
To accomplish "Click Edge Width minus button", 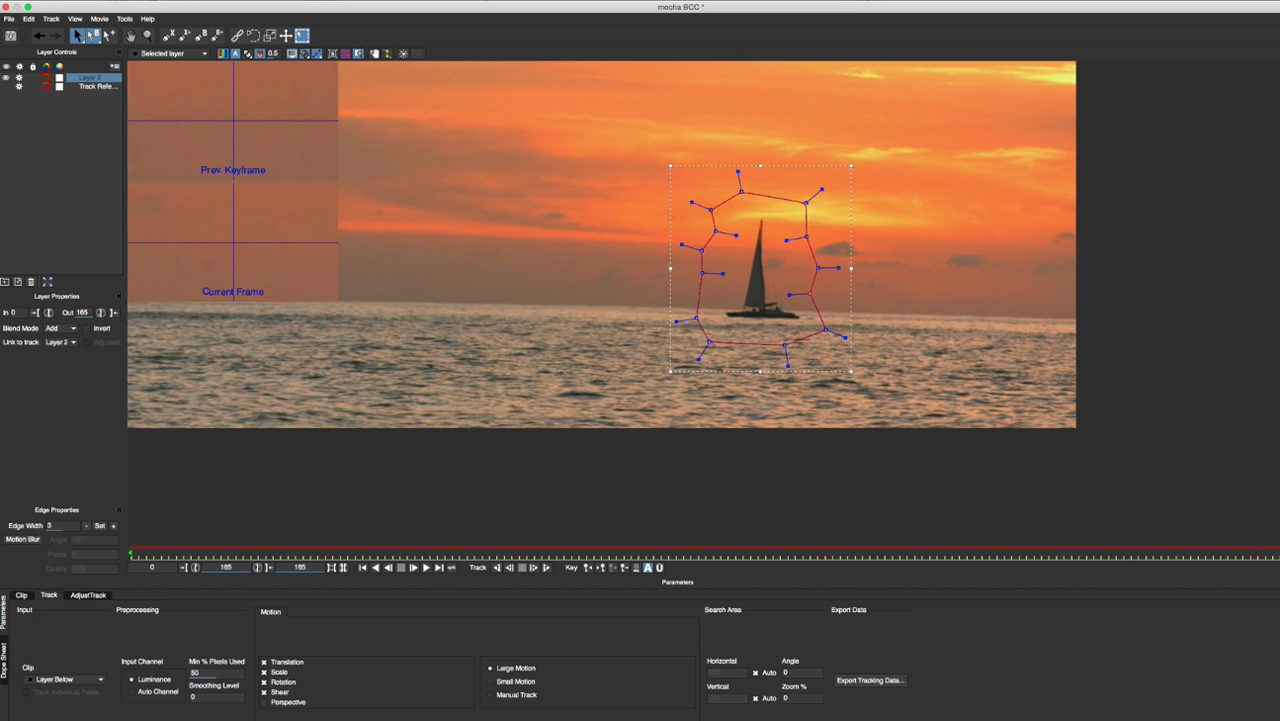I will [86, 526].
